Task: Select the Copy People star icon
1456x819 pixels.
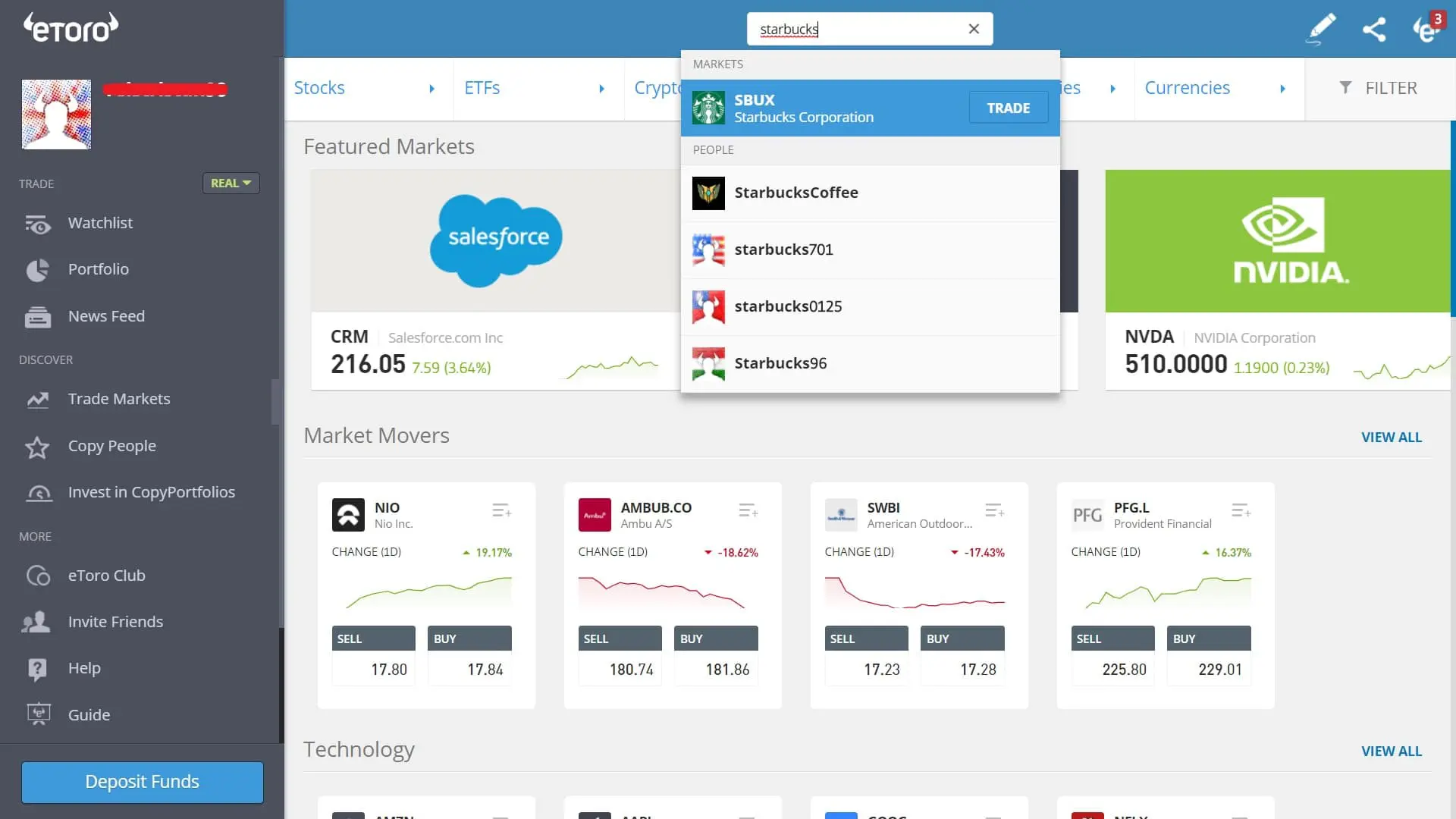Action: (38, 447)
